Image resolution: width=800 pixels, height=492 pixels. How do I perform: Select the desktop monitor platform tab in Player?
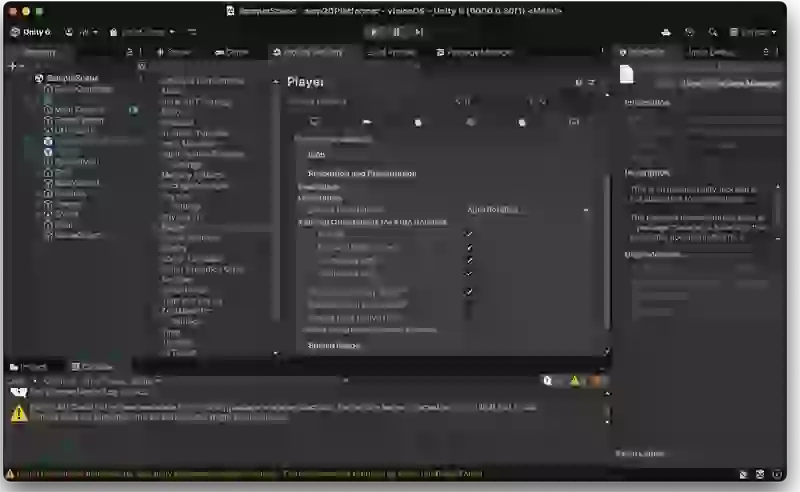(x=314, y=122)
